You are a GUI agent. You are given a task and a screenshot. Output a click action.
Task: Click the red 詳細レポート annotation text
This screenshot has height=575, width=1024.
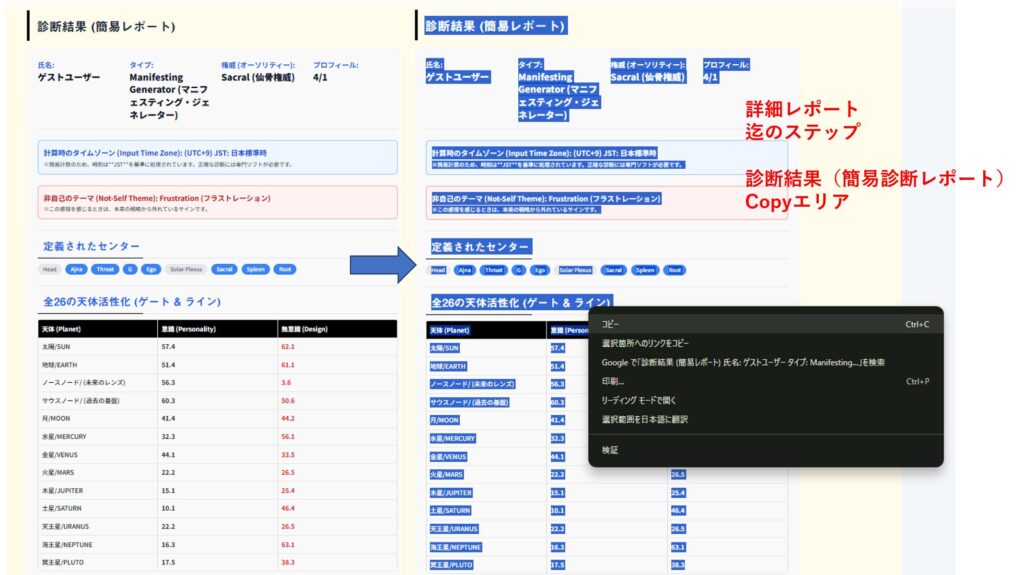click(802, 109)
